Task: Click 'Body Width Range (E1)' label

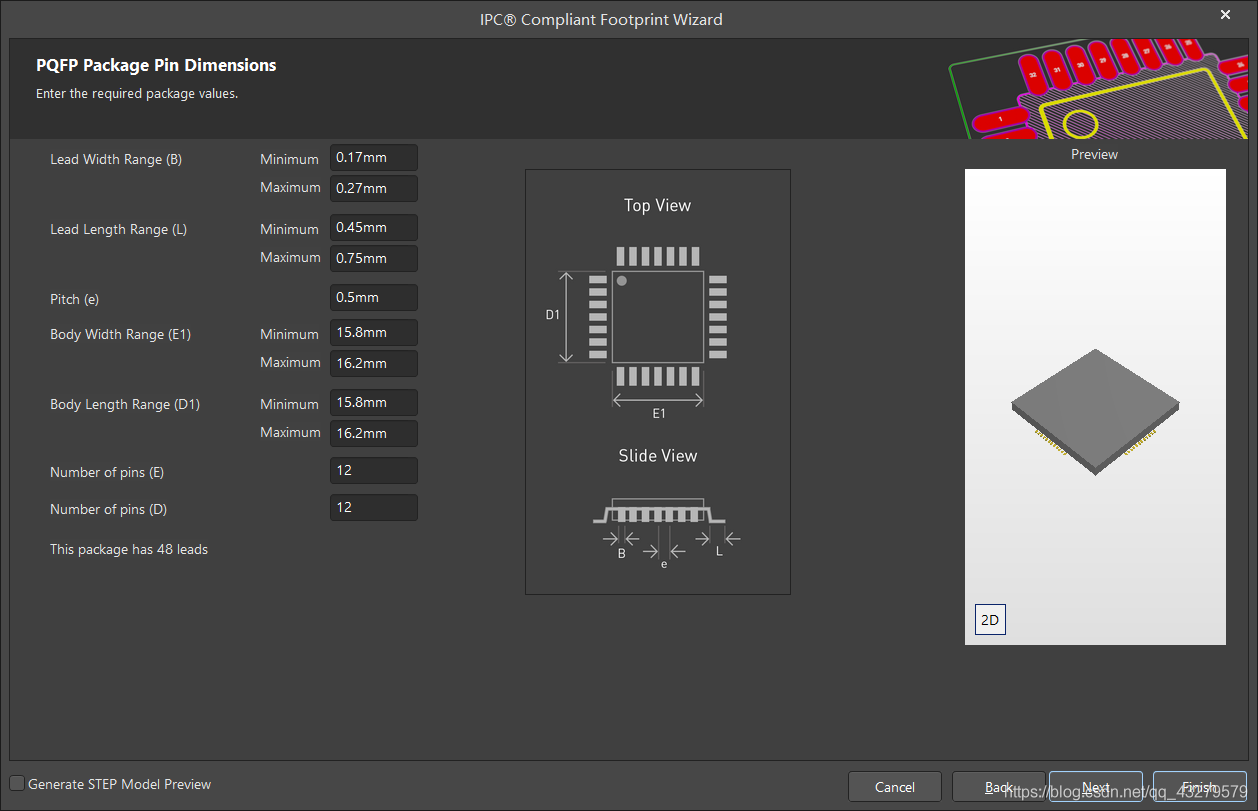Action: coord(120,334)
